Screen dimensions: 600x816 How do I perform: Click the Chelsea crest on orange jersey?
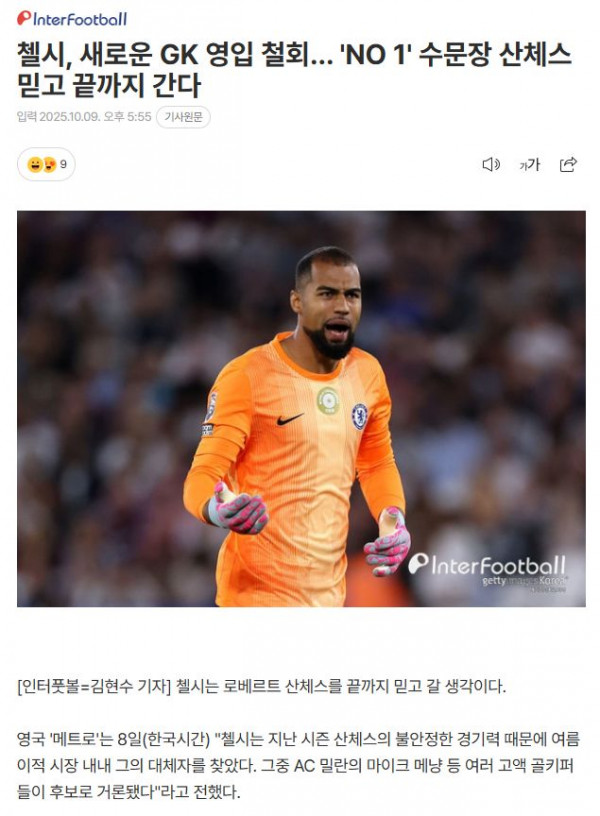click(x=360, y=416)
